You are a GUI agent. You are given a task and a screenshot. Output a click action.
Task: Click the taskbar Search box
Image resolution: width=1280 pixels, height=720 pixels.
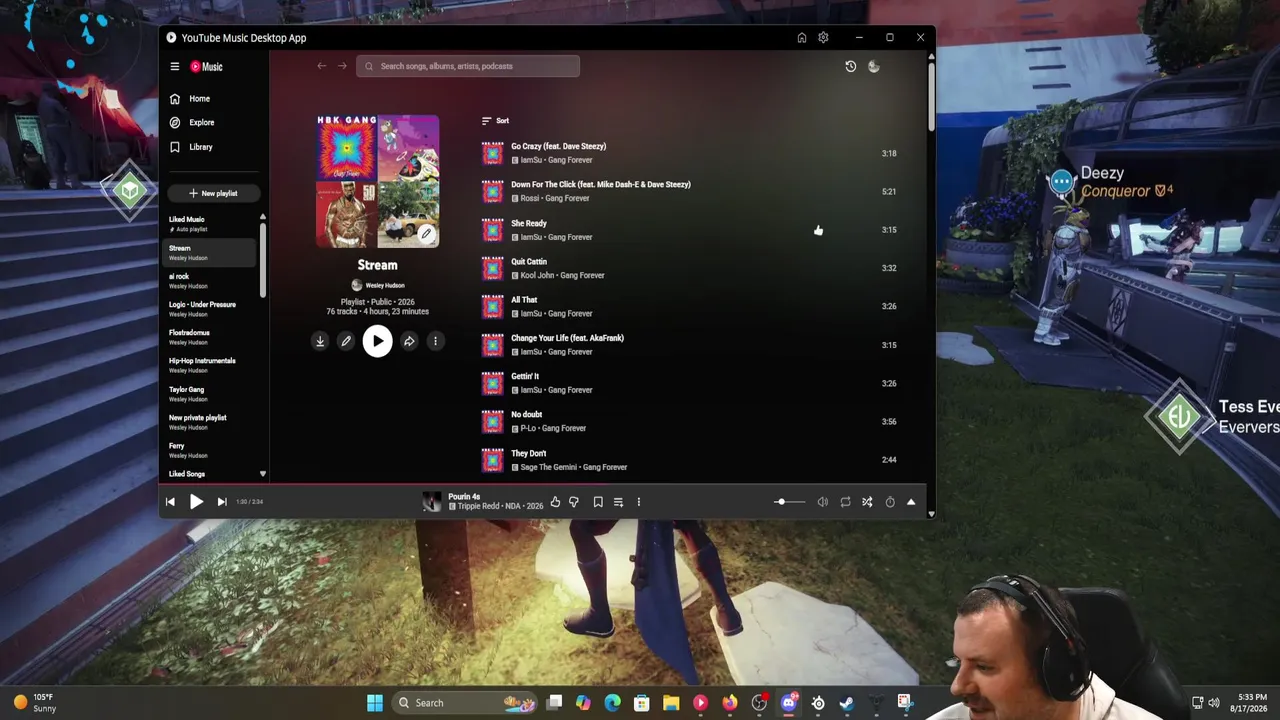(x=464, y=703)
